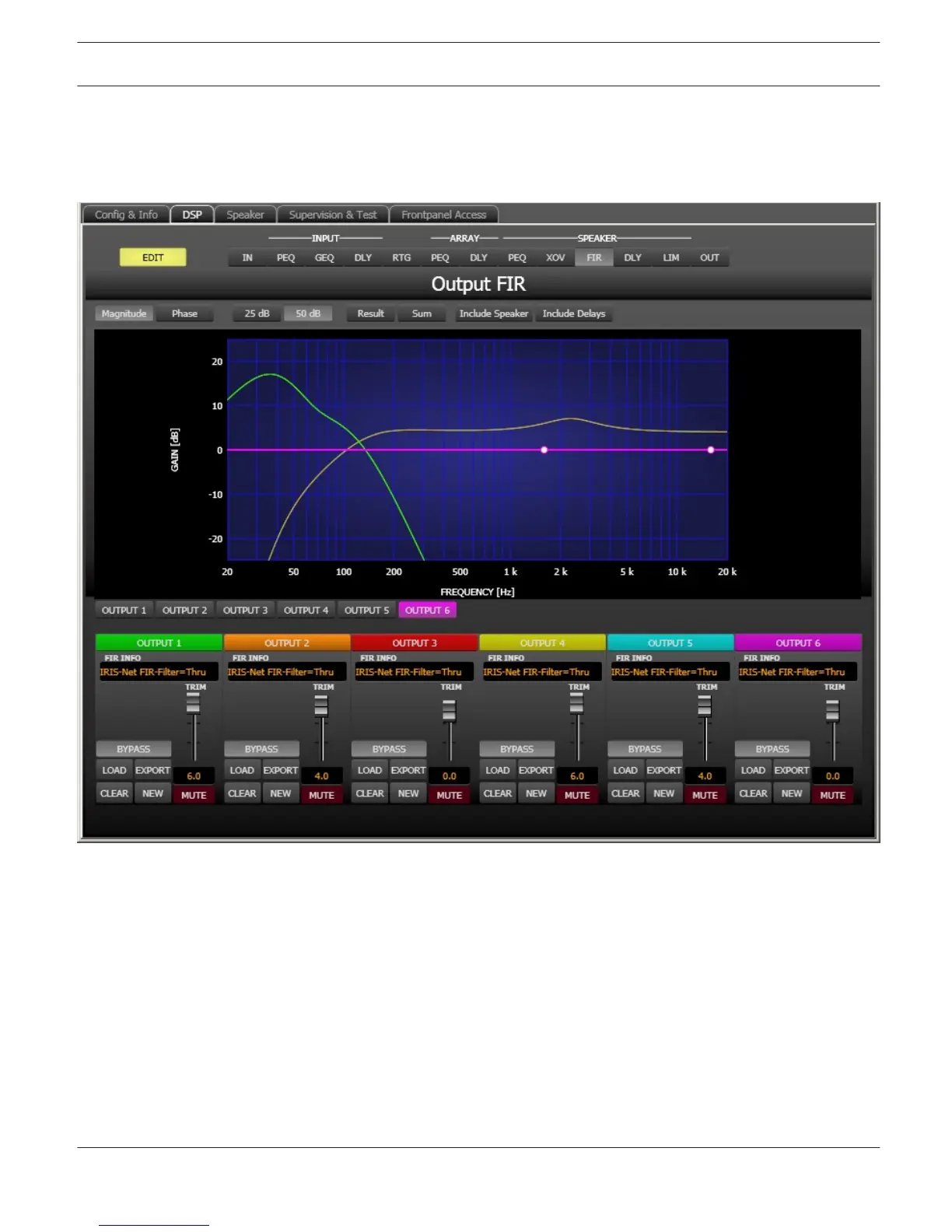Load a FIR file for OUTPUT 1
Viewport: 952px width, 1232px height.
(x=114, y=770)
